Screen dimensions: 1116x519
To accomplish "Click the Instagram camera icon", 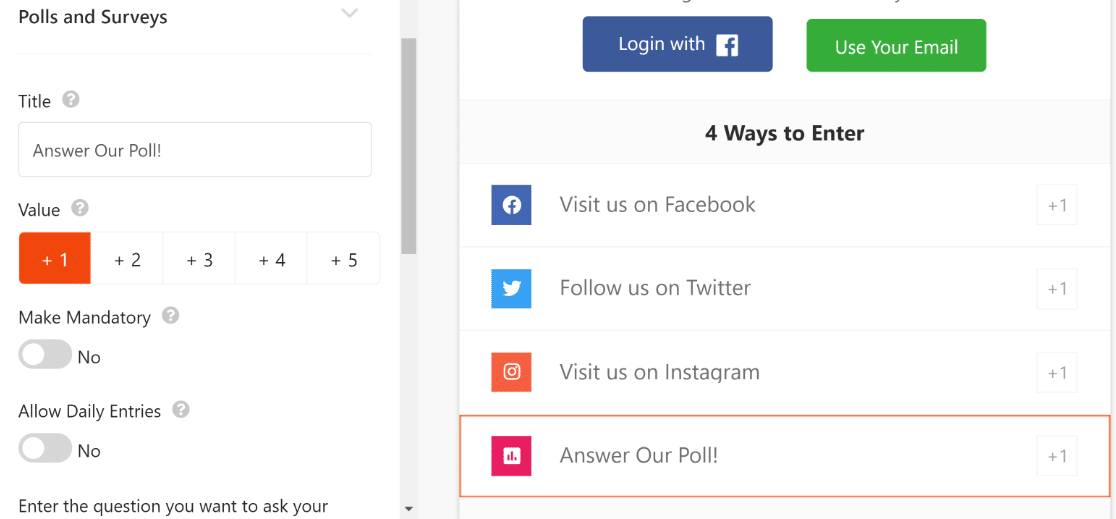I will [x=511, y=372].
